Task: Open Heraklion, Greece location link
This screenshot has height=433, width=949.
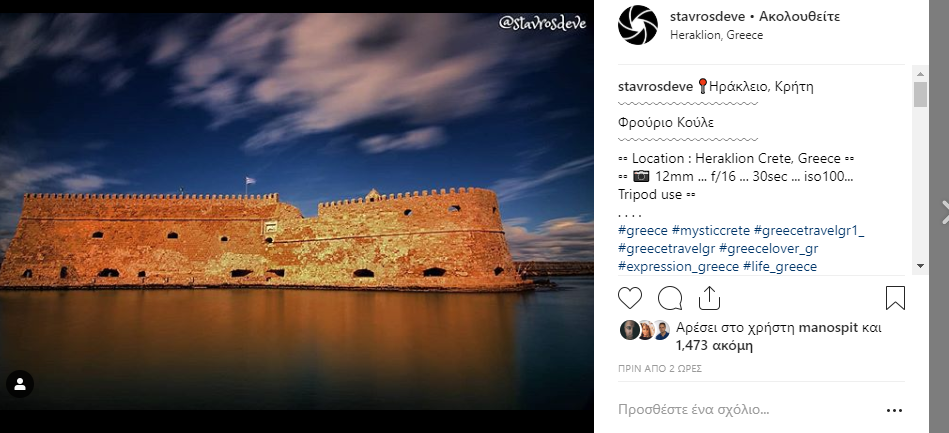Action: tap(716, 35)
